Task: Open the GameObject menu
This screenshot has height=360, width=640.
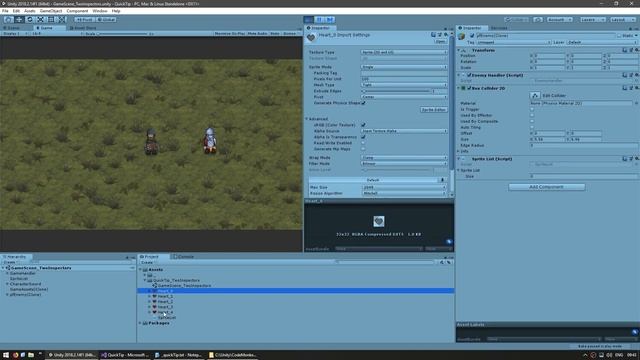Action: coord(51,11)
